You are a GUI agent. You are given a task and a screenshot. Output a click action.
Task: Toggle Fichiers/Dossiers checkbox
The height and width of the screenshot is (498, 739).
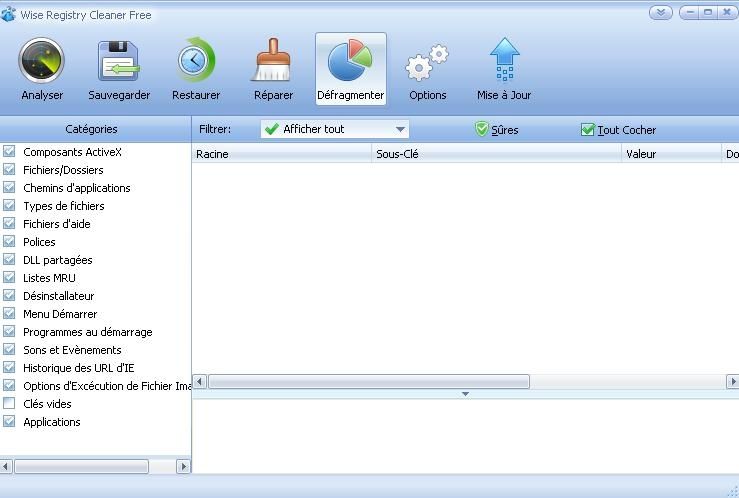click(x=9, y=169)
